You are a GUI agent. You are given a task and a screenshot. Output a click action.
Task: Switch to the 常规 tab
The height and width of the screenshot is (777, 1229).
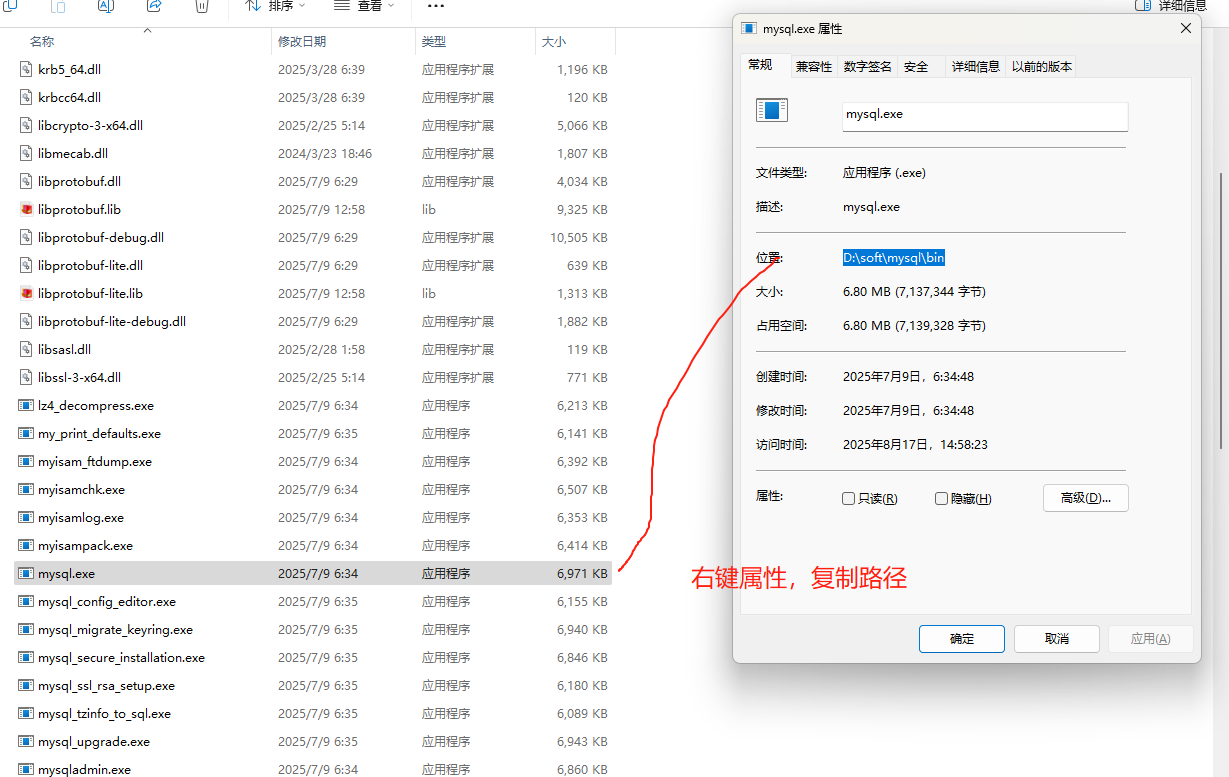[761, 65]
